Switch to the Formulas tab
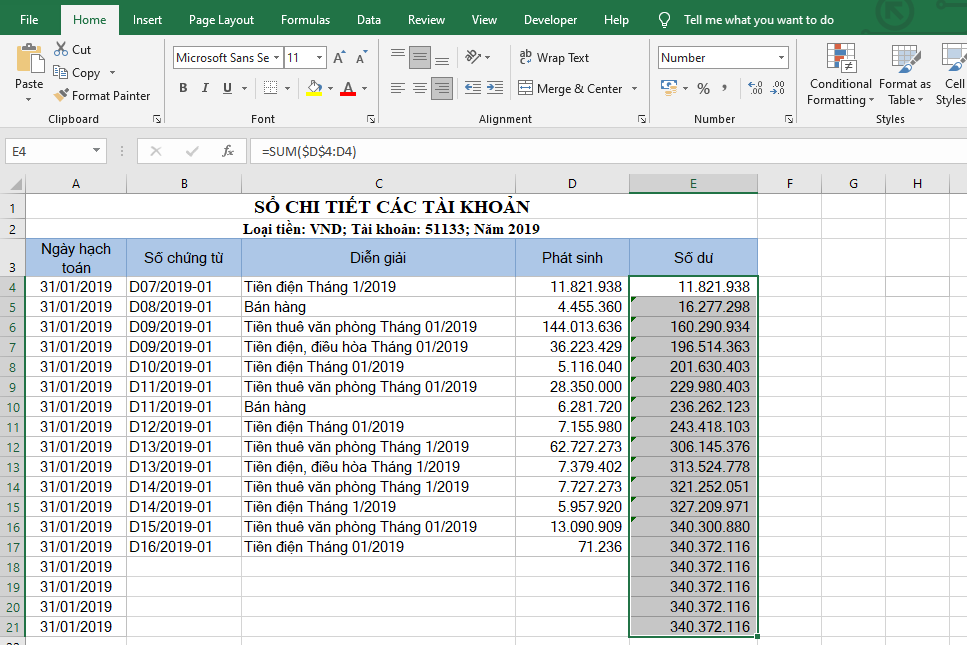Viewport: 967px width, 645px height. pos(305,20)
